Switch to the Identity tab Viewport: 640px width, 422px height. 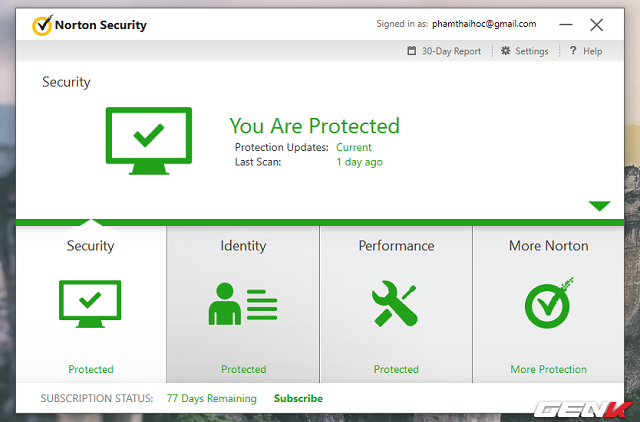coord(243,246)
